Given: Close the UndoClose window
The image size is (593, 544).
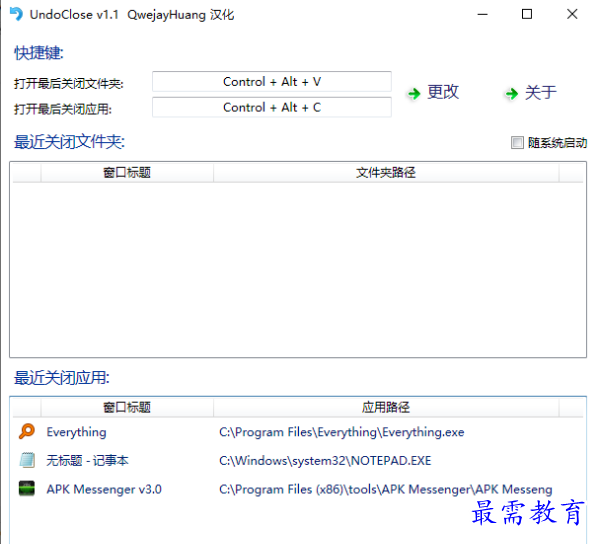Looking at the screenshot, I should coord(572,14).
